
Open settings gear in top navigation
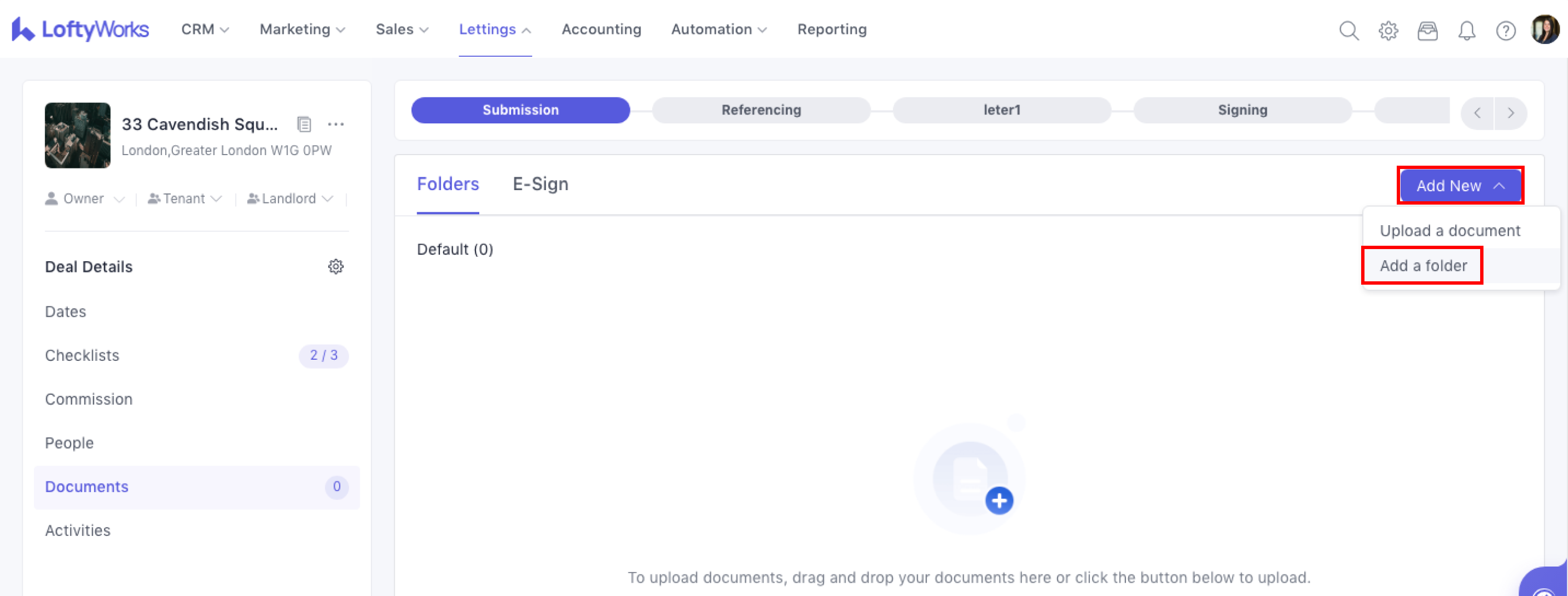click(1388, 30)
